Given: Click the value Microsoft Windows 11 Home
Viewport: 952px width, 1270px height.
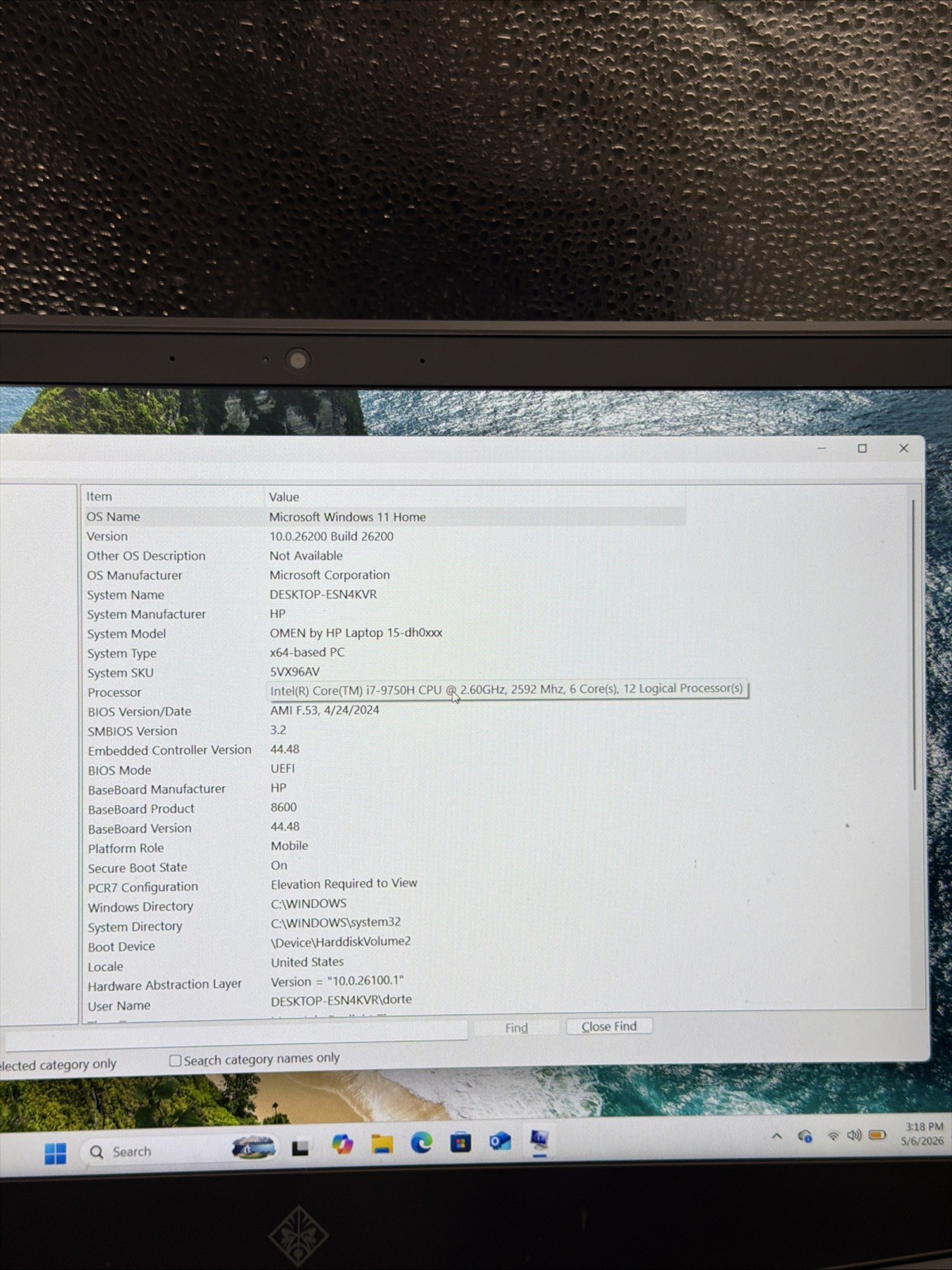Looking at the screenshot, I should (x=347, y=517).
